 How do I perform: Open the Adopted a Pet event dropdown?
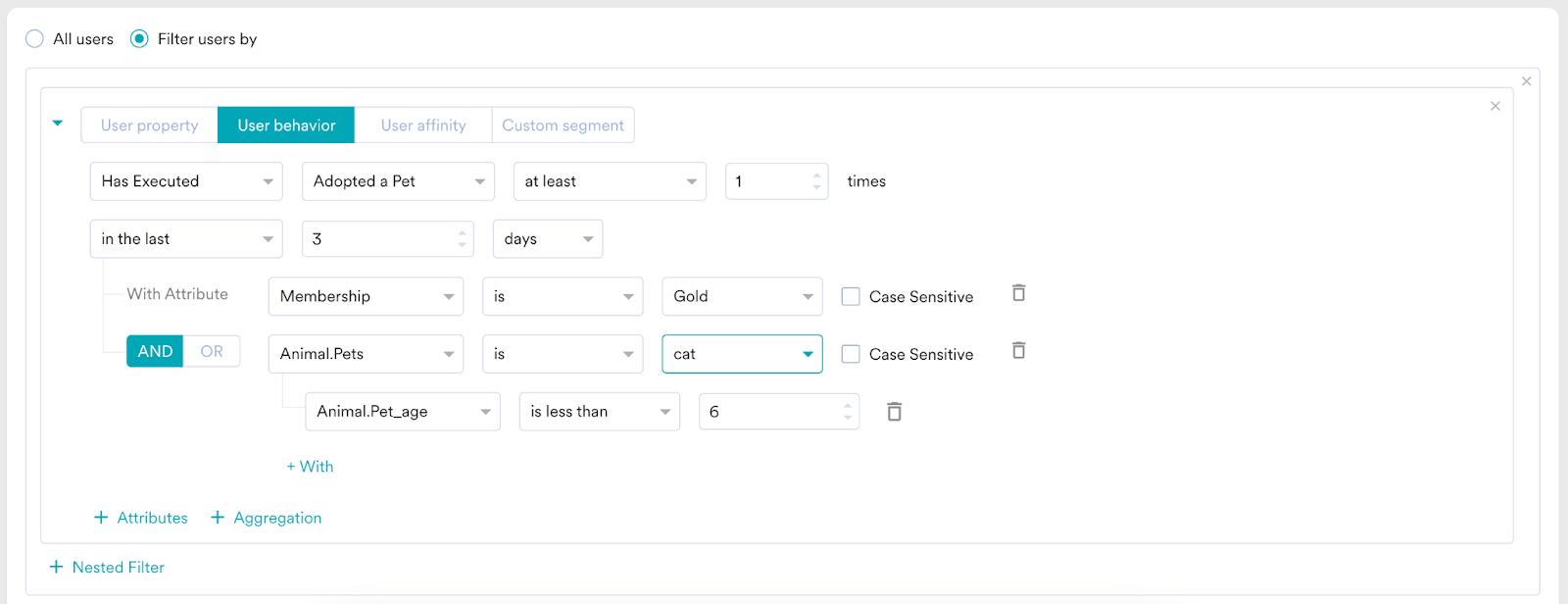click(x=398, y=181)
